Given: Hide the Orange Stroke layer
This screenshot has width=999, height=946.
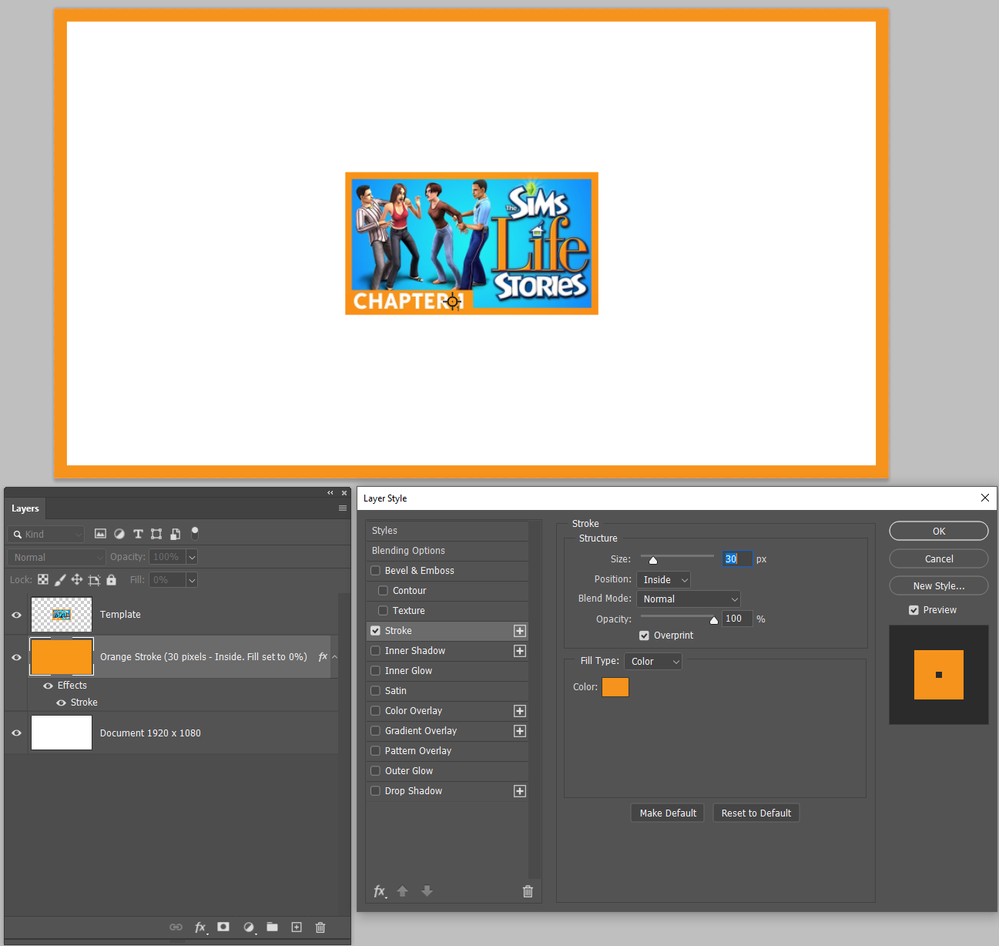Looking at the screenshot, I should tap(17, 657).
